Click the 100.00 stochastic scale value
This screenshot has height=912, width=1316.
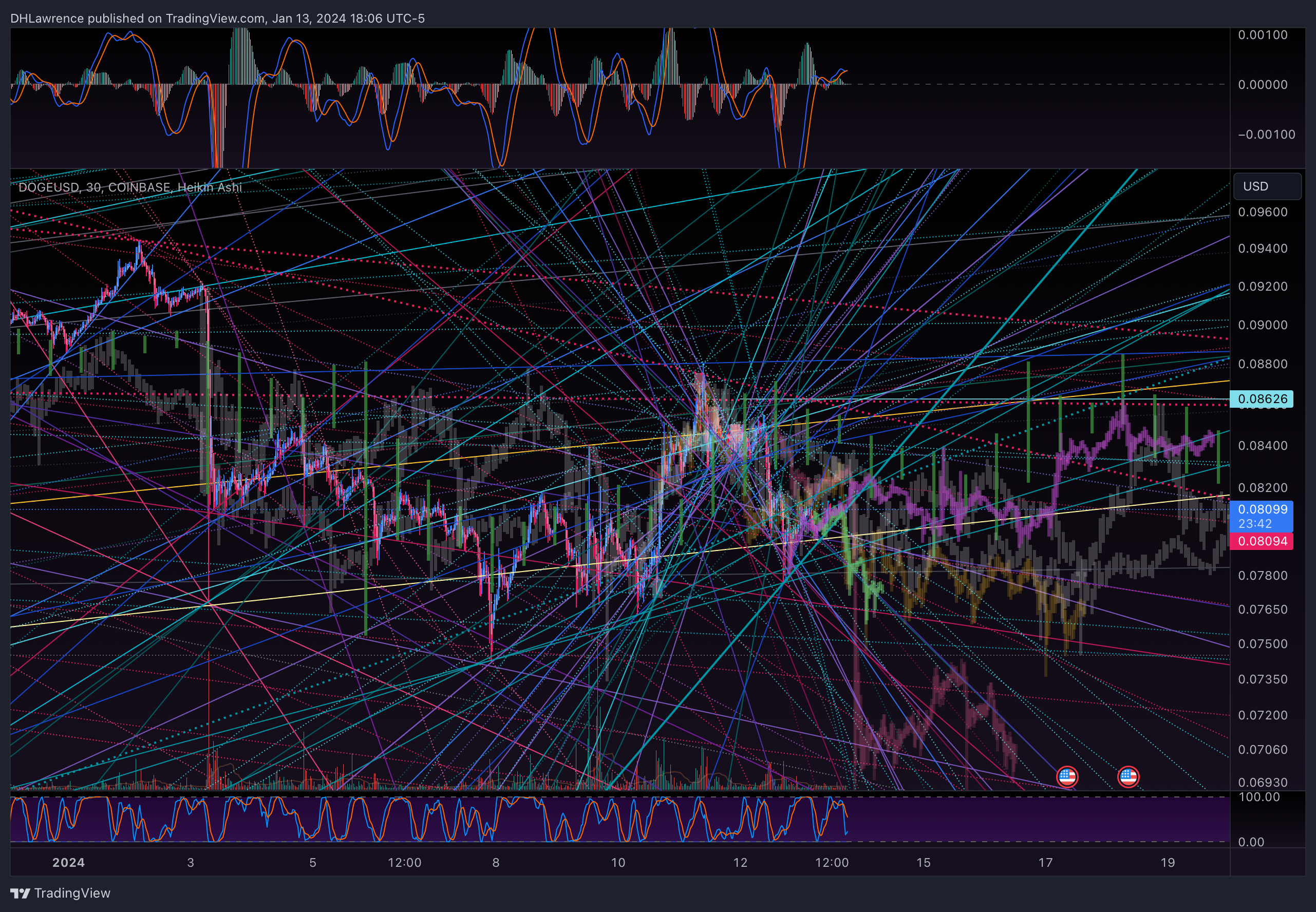pyautogui.click(x=1259, y=796)
